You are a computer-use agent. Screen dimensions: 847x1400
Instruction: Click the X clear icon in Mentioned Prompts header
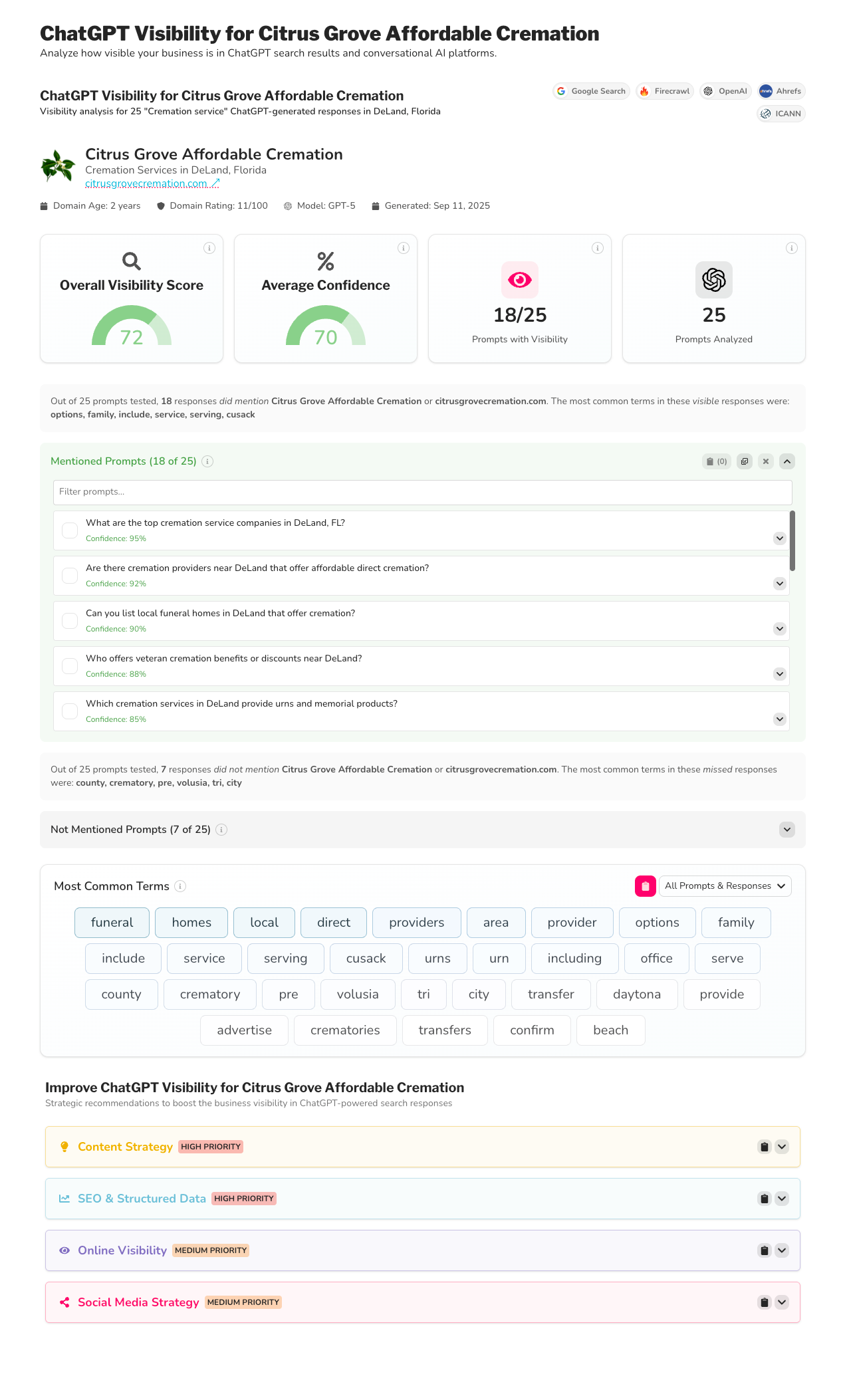pyautogui.click(x=766, y=461)
